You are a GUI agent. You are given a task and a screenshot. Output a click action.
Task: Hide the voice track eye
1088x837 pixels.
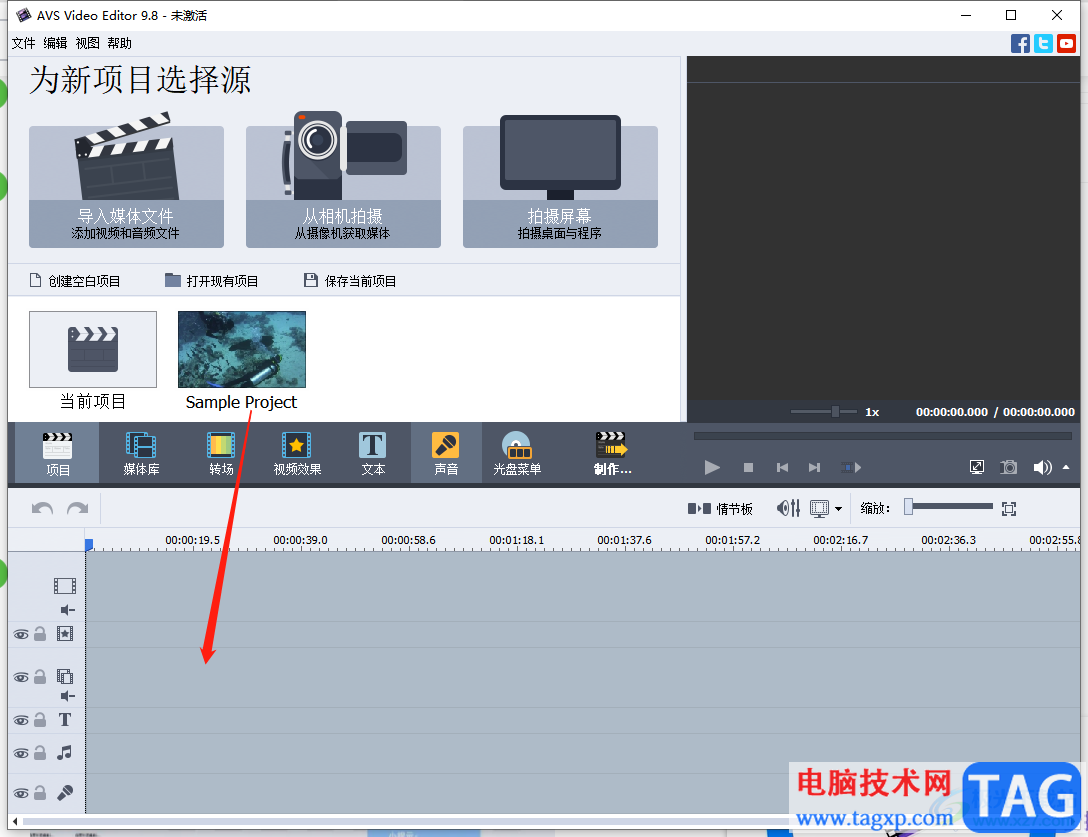click(x=22, y=793)
